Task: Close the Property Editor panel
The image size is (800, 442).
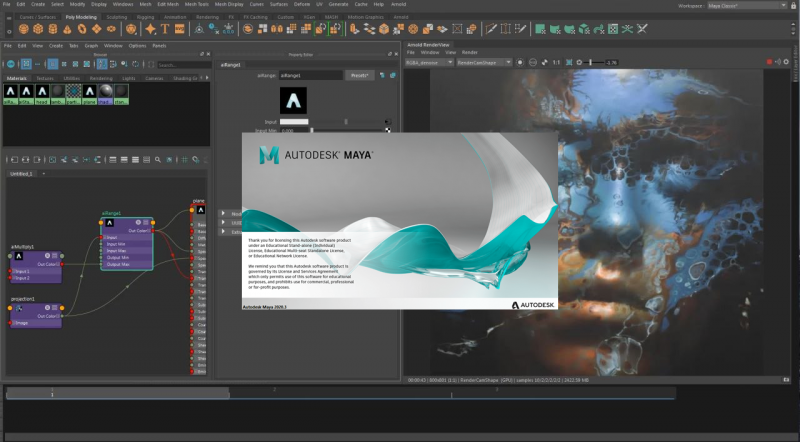Action: pos(396,54)
